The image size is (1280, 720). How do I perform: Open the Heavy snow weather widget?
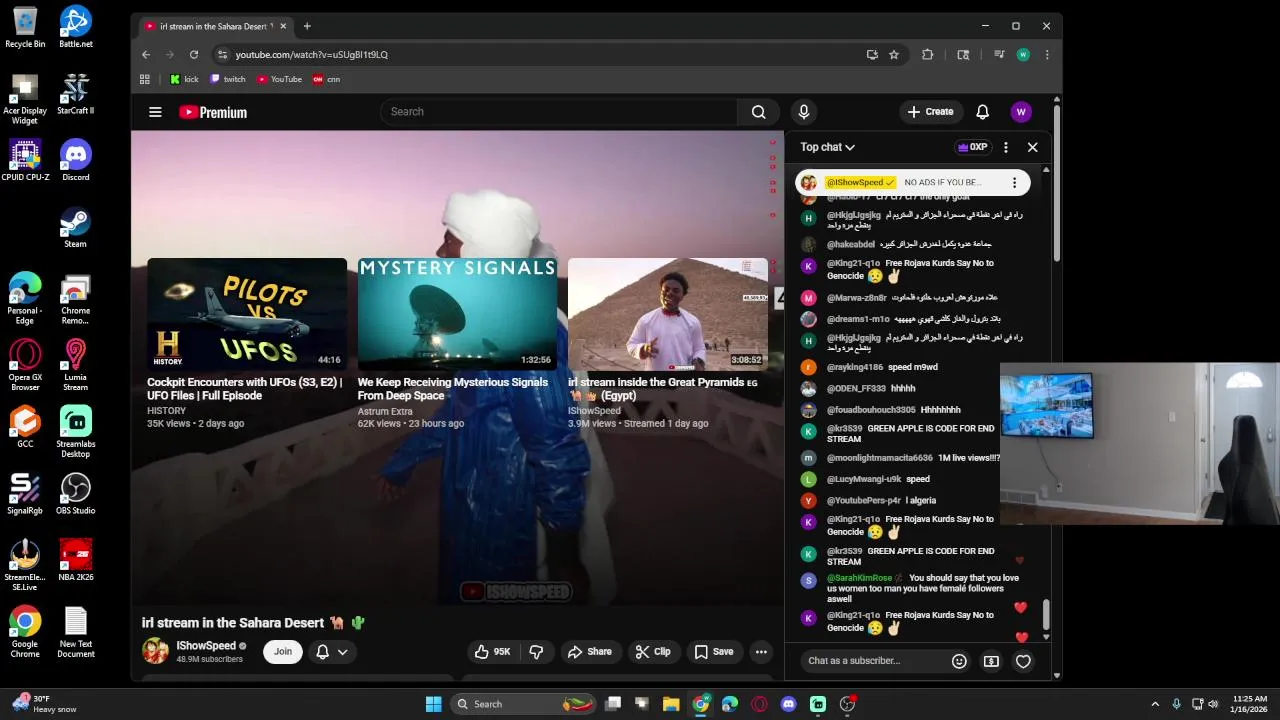click(45, 704)
